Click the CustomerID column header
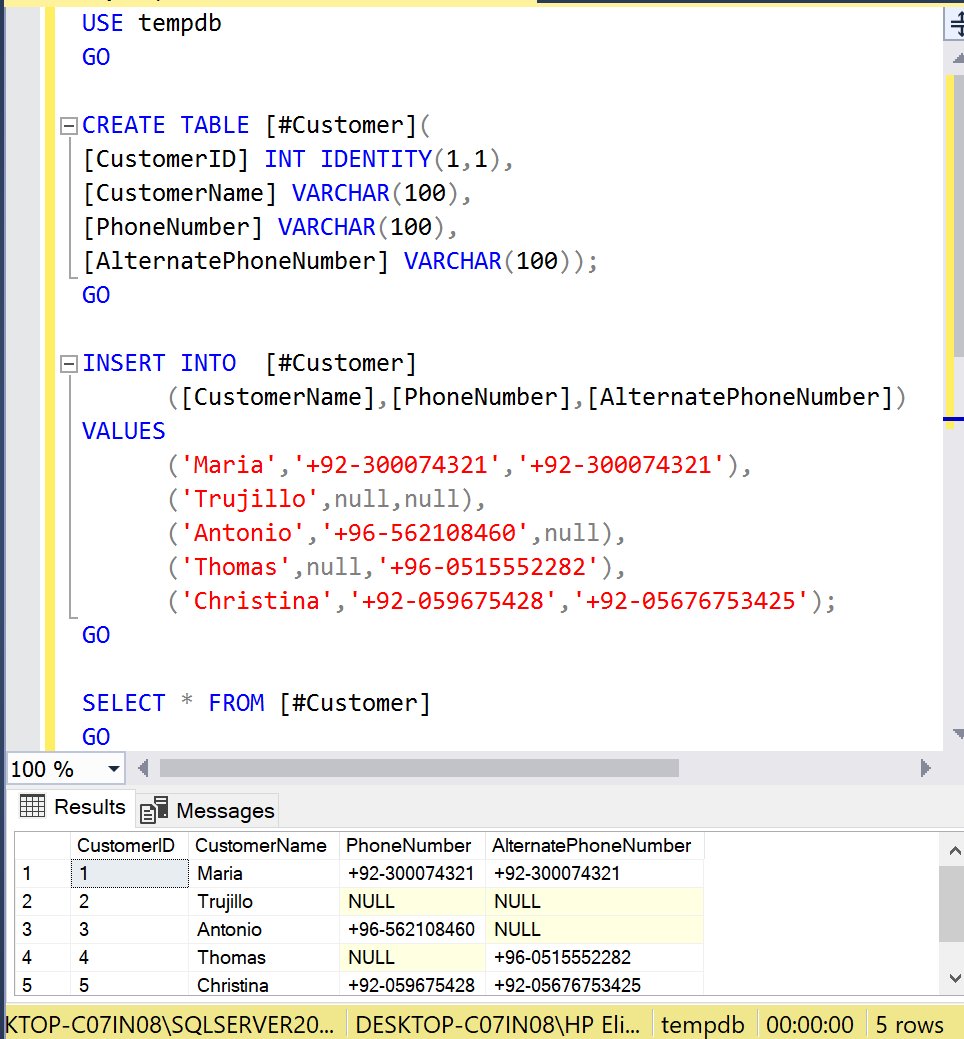This screenshot has width=964, height=1039. click(126, 846)
